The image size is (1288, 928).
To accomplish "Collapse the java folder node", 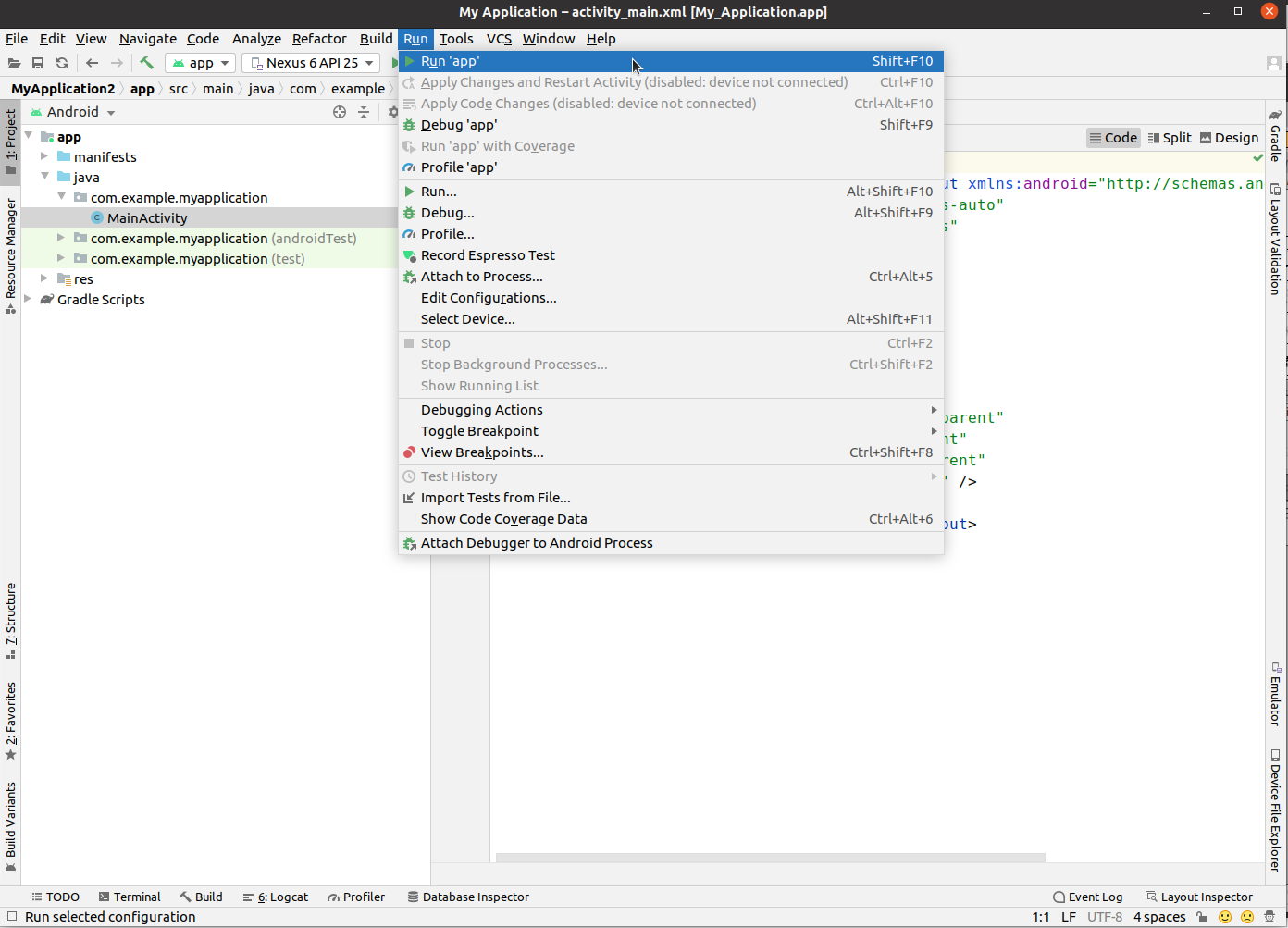I will pyautogui.click(x=44, y=176).
